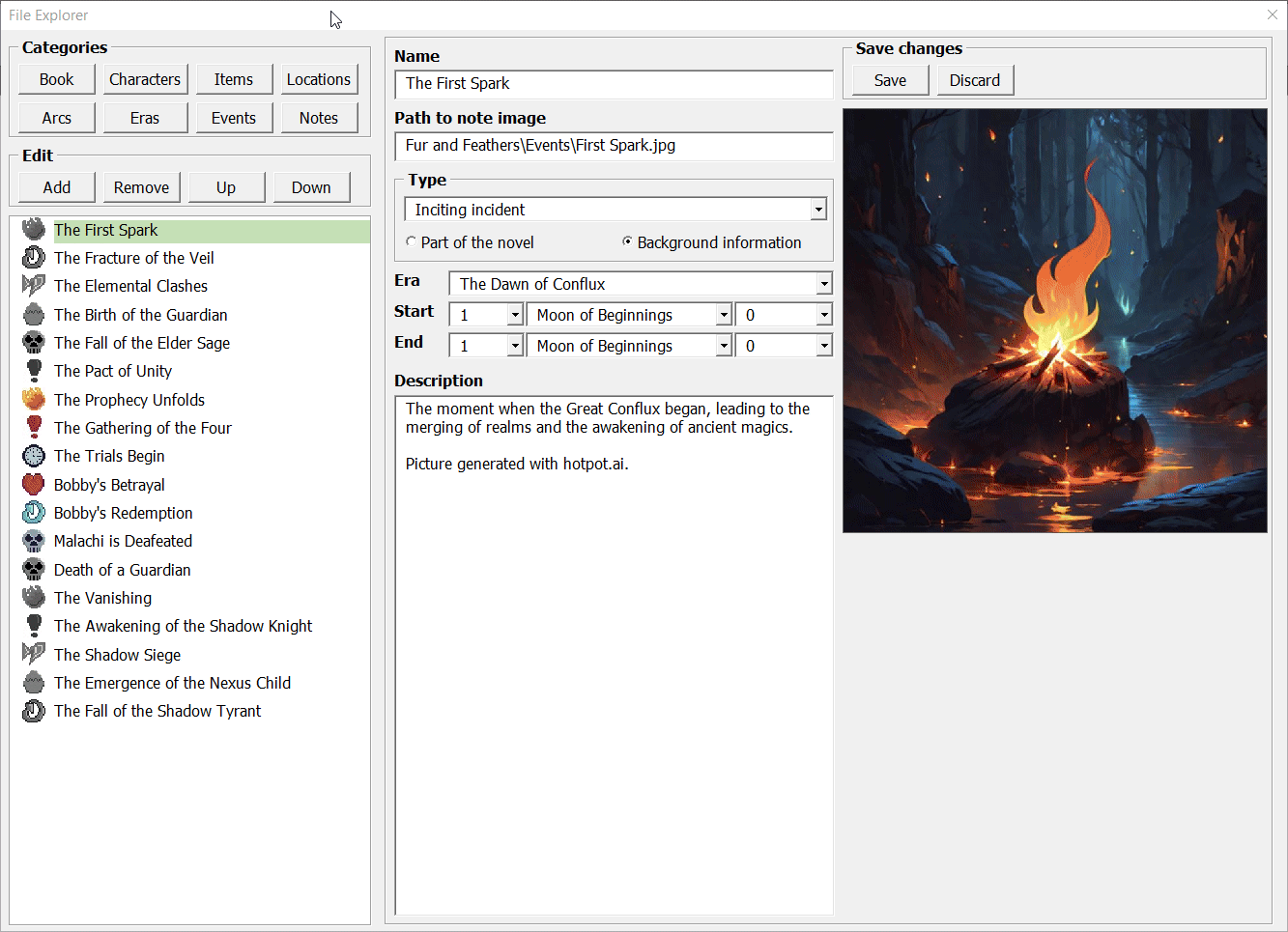The width and height of the screenshot is (1288, 932).
Task: Switch to the Characters category
Action: click(145, 79)
